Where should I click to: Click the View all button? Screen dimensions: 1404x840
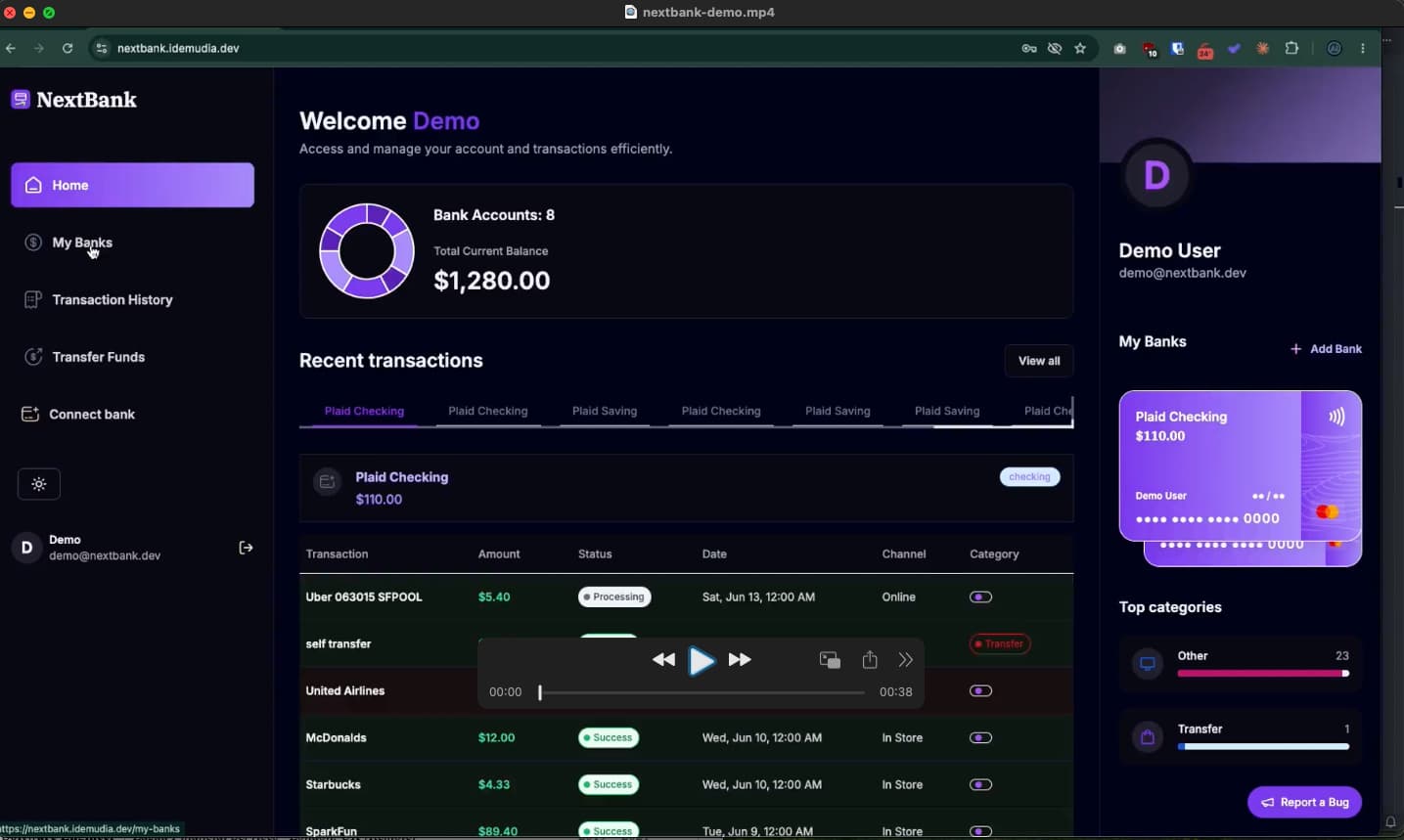[1039, 361]
